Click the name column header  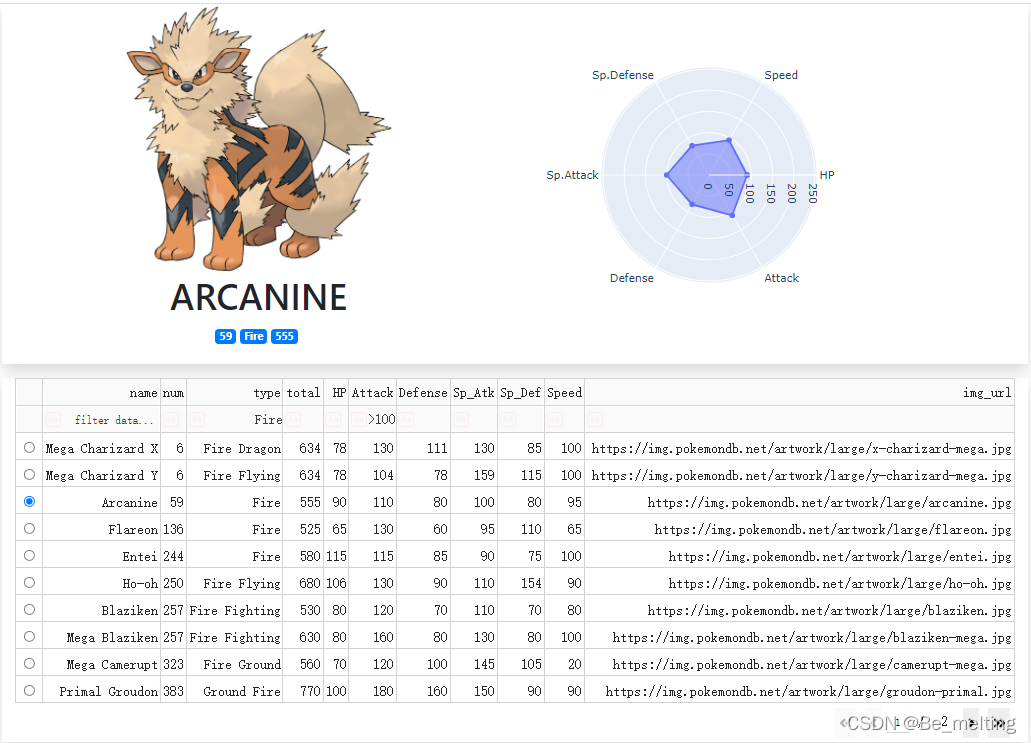pyautogui.click(x=101, y=393)
